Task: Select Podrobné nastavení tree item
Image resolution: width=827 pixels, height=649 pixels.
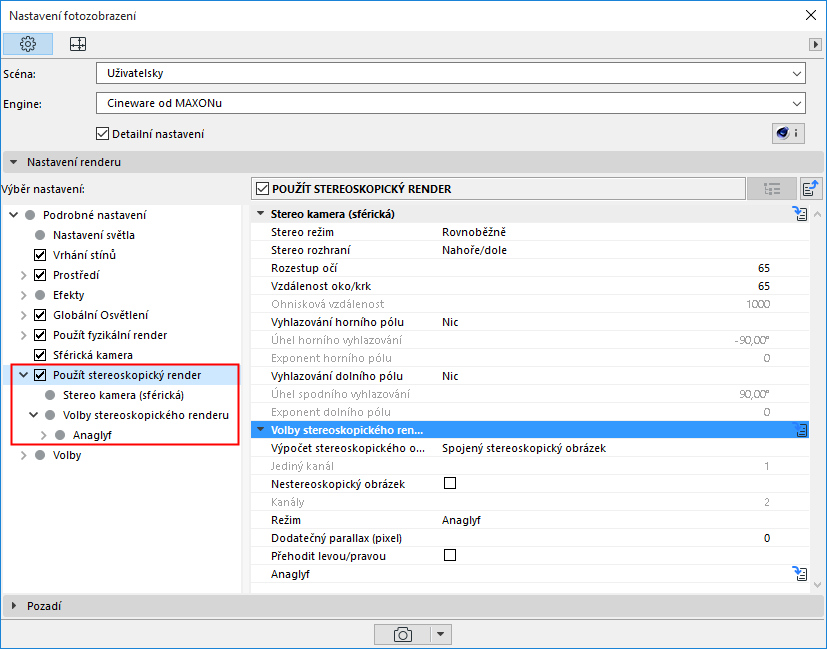Action: [94, 215]
